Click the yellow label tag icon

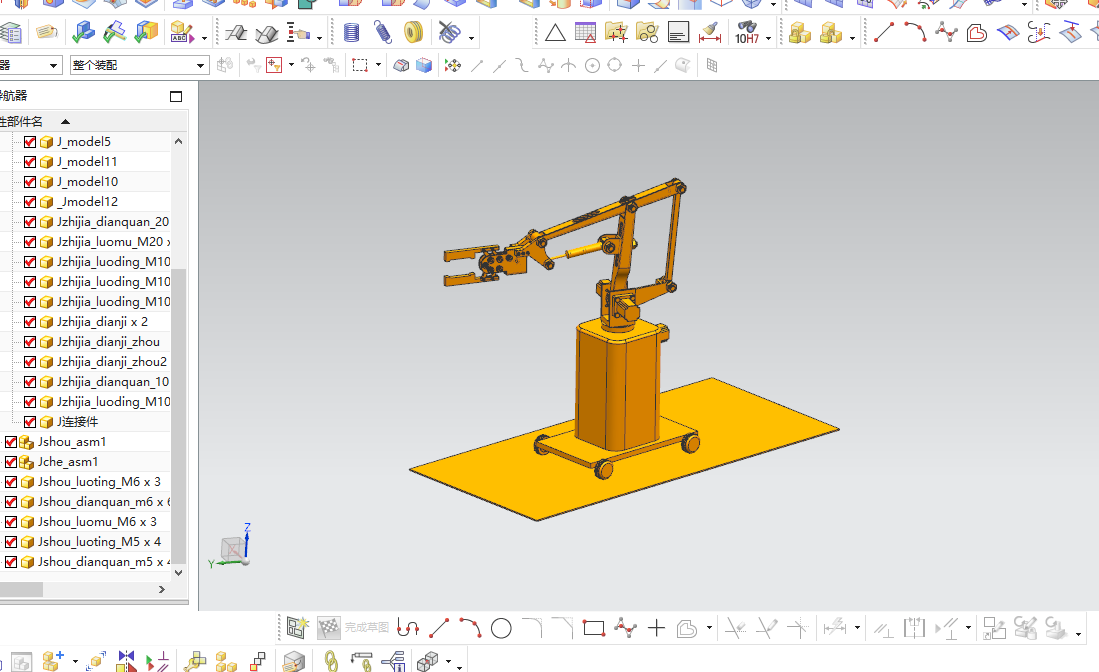click(47, 32)
